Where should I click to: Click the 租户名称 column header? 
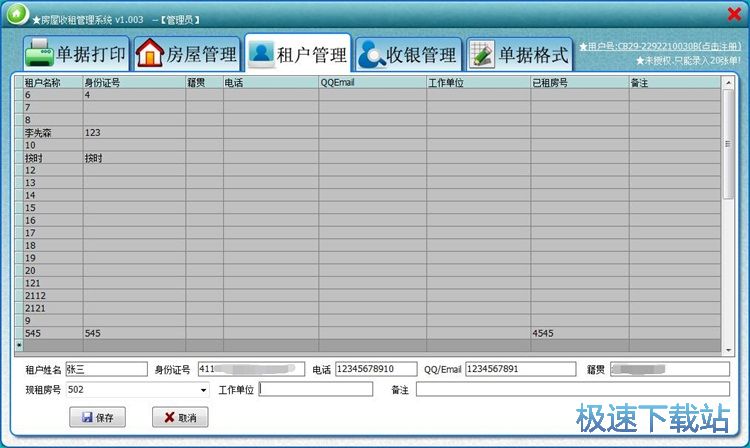pos(53,82)
